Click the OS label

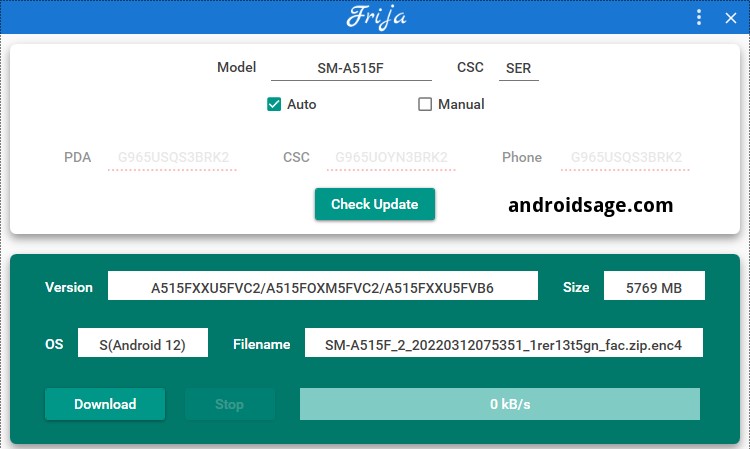tap(54, 344)
